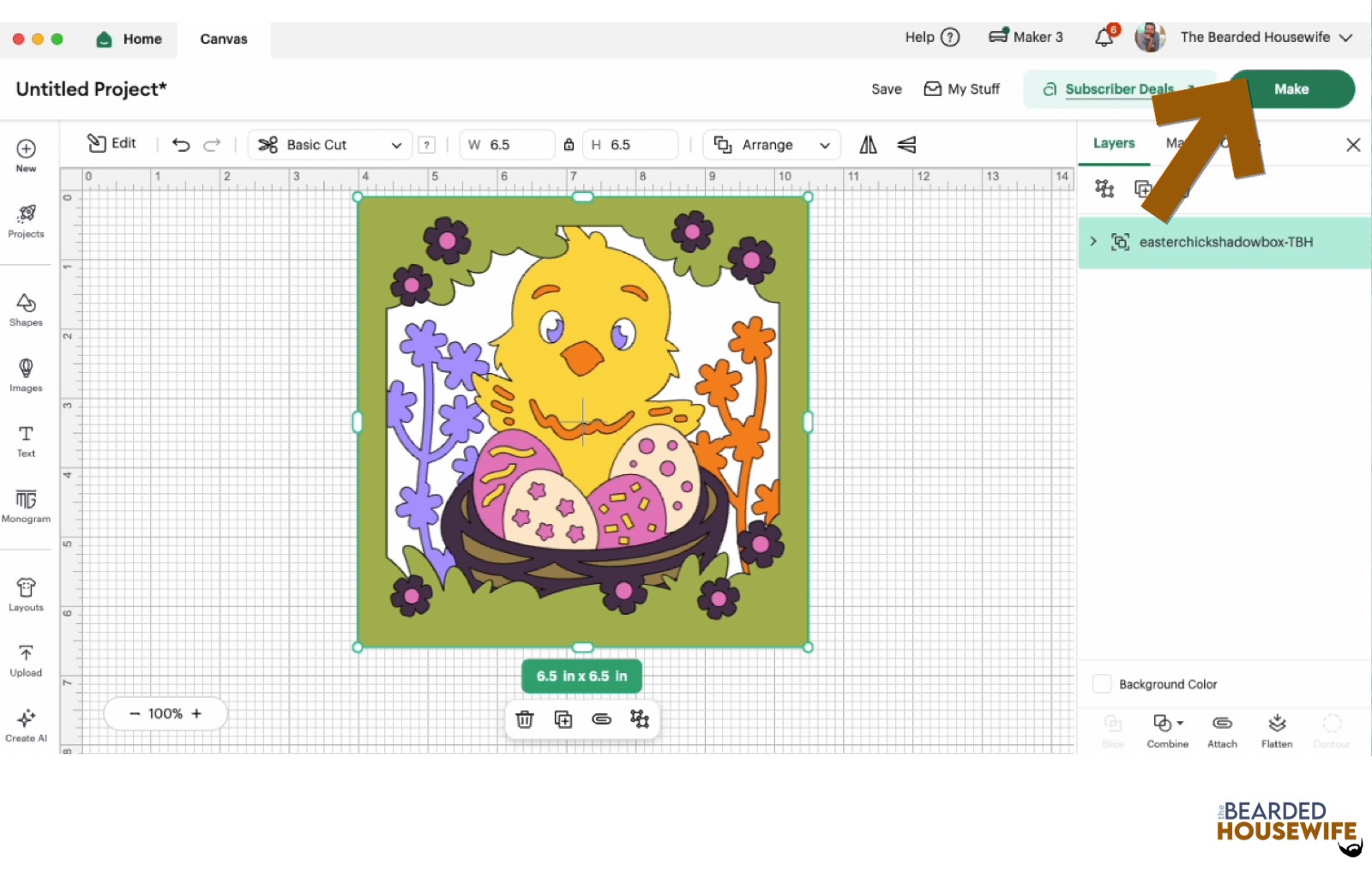Select the Text tool

(26, 440)
